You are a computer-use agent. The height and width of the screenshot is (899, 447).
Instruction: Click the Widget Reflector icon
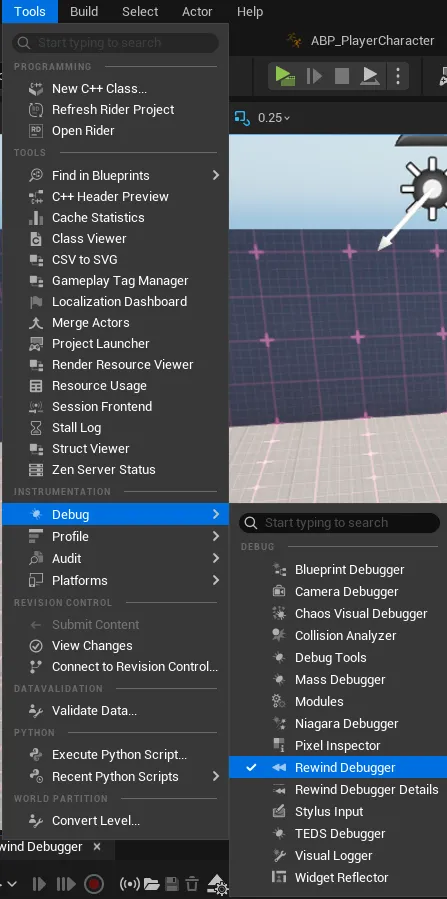click(x=279, y=877)
